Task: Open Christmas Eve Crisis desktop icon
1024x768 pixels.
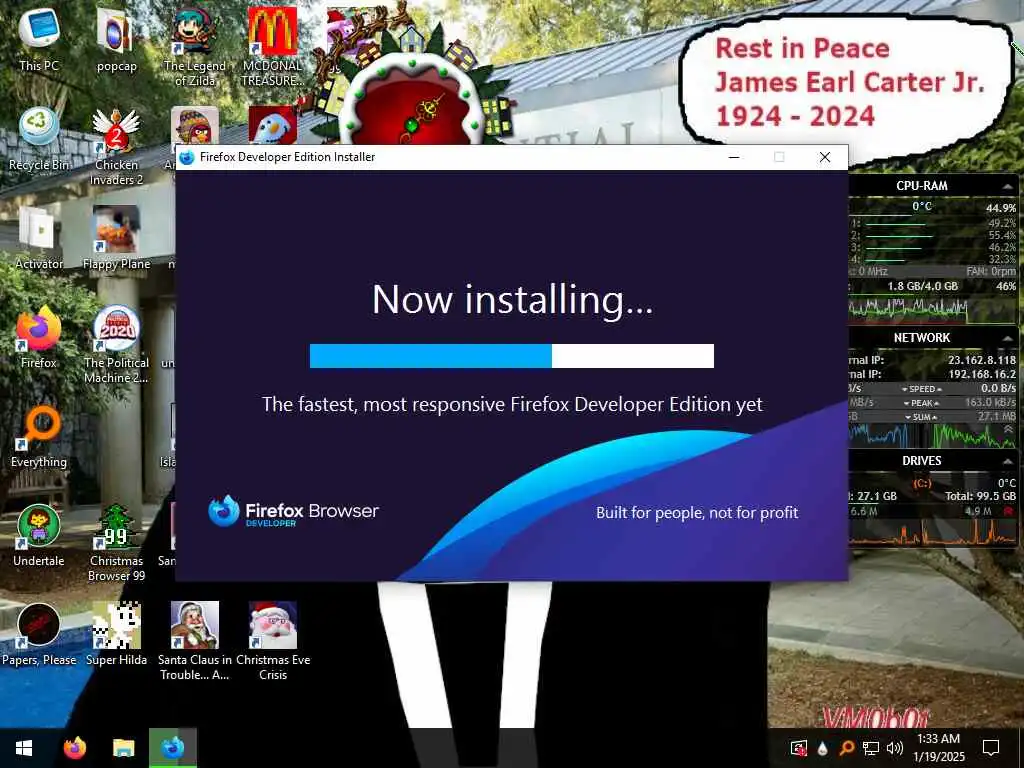Action: click(x=272, y=642)
